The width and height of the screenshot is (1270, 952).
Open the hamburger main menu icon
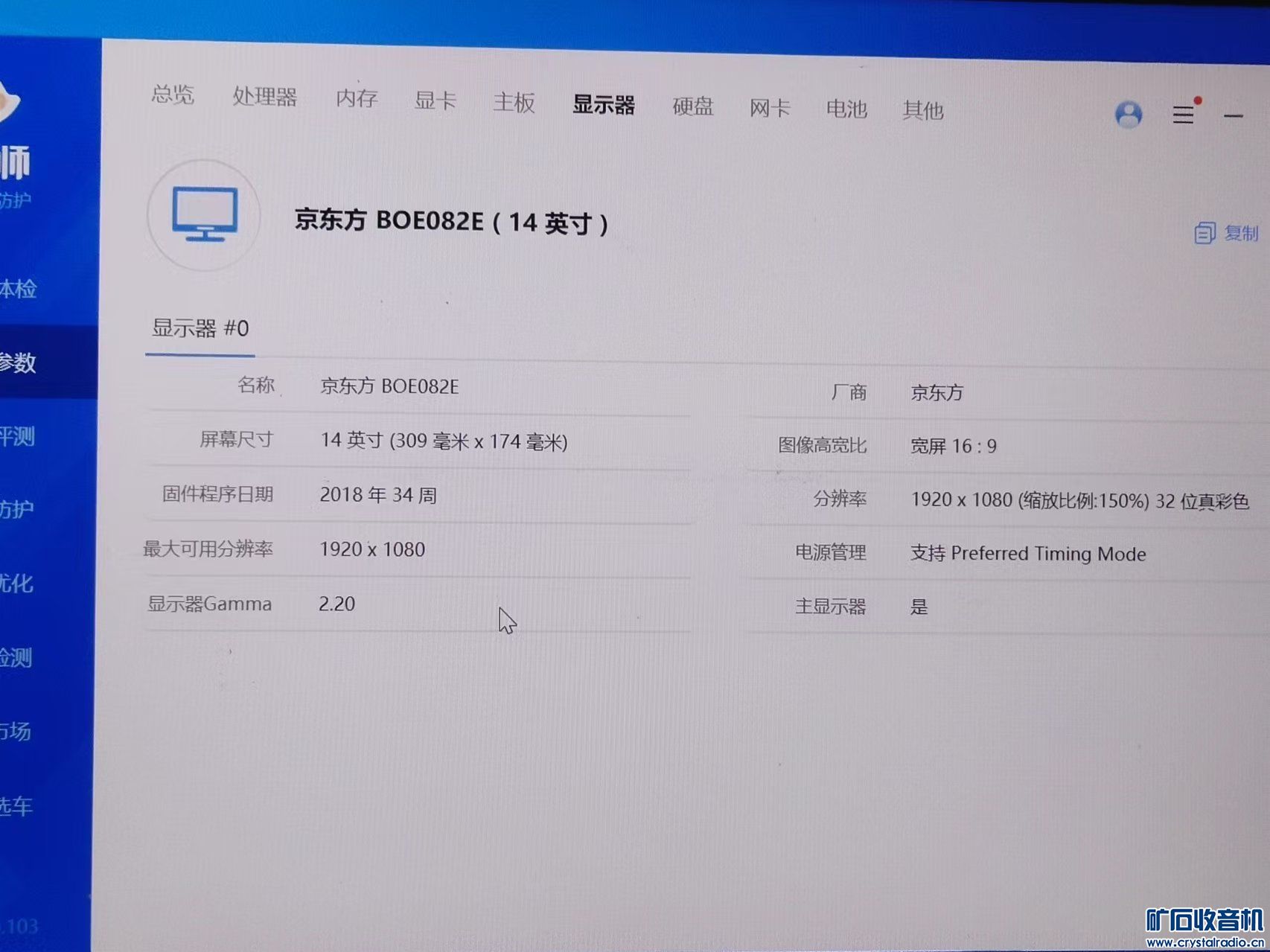[x=1184, y=115]
